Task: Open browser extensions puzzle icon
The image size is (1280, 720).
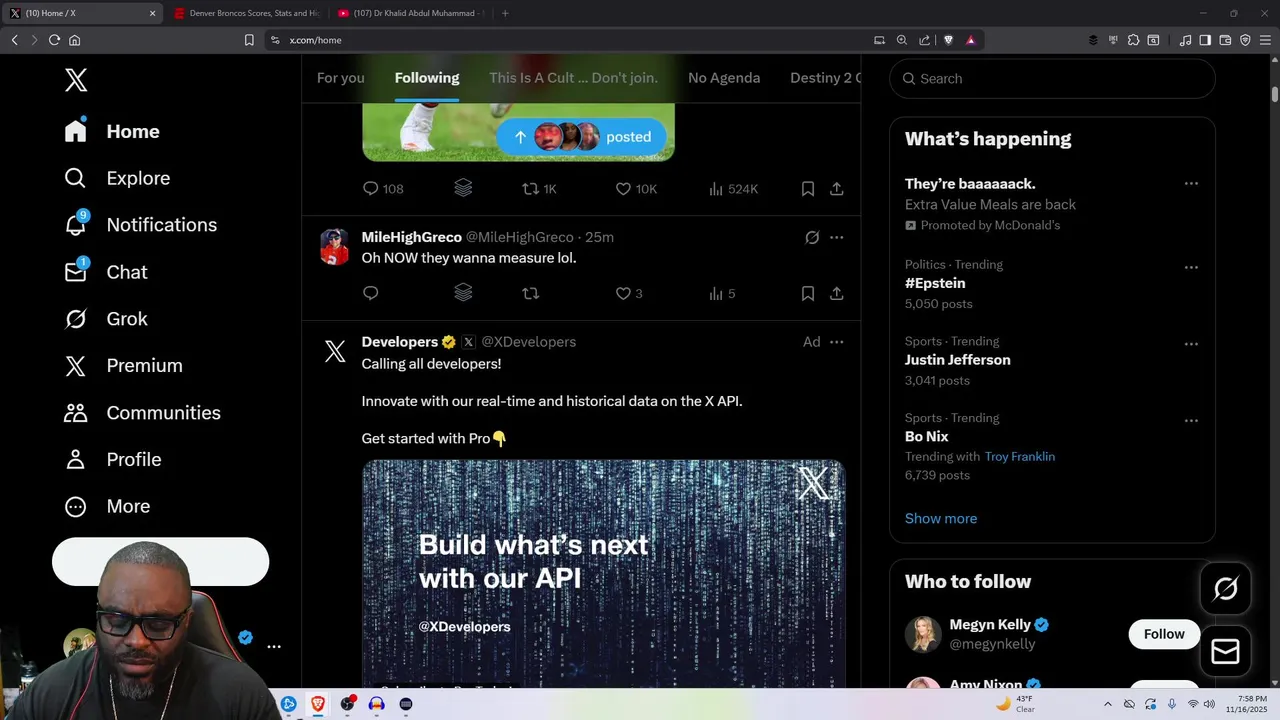Action: 1133,40
